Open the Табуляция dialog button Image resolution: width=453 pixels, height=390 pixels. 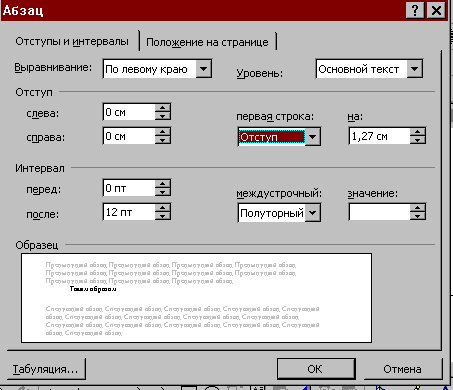coord(46,369)
